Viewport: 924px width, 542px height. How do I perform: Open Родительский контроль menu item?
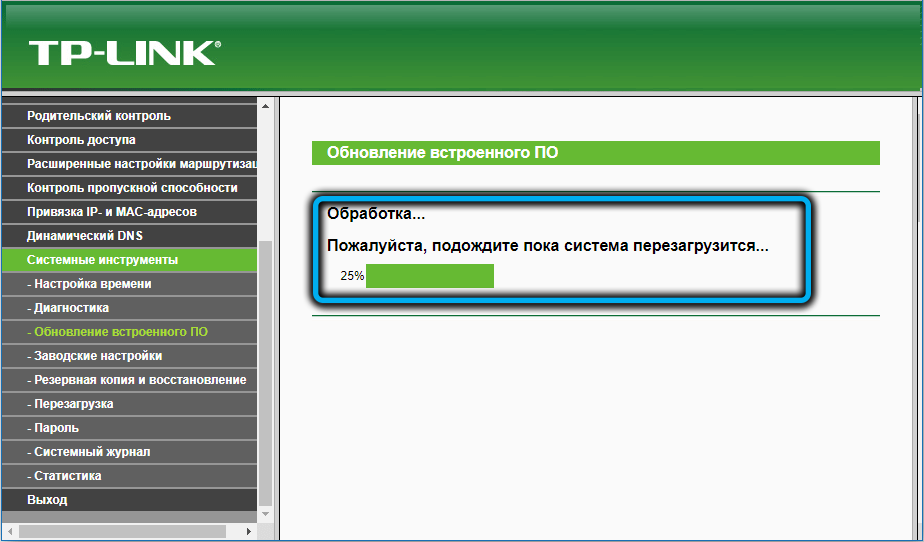pos(129,116)
